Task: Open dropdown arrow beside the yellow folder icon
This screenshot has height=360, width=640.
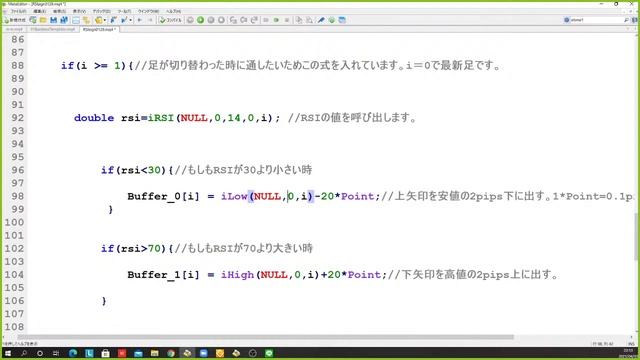Action: [105, 20]
